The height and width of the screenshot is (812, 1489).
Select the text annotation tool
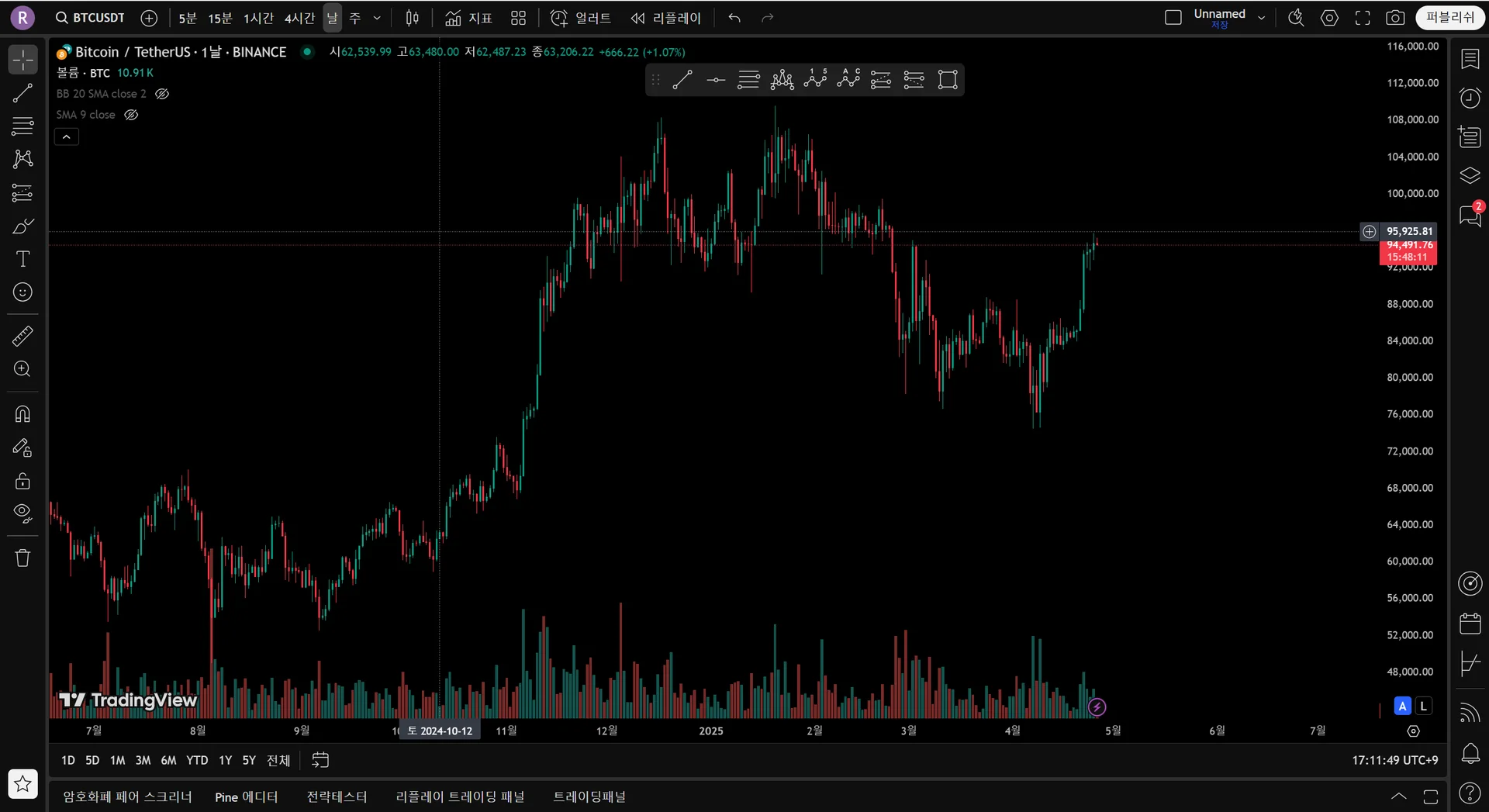pyautogui.click(x=22, y=259)
